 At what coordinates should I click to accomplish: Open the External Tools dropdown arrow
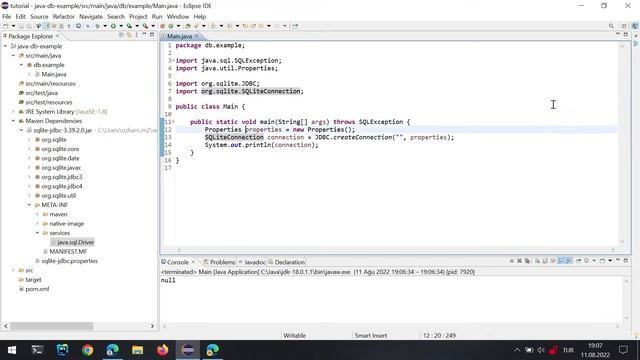[x=153, y=26]
